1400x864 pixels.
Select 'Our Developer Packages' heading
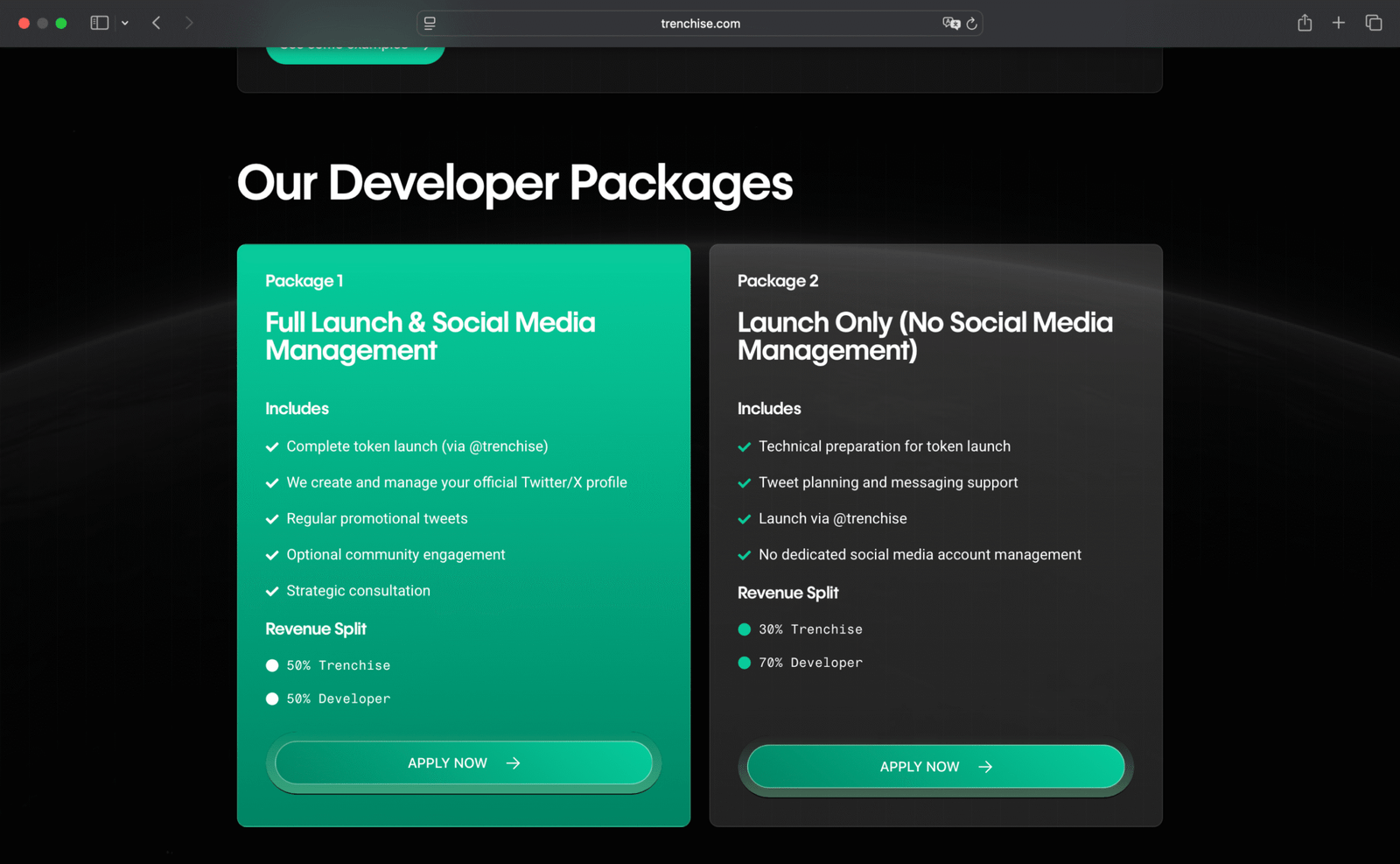click(x=514, y=183)
